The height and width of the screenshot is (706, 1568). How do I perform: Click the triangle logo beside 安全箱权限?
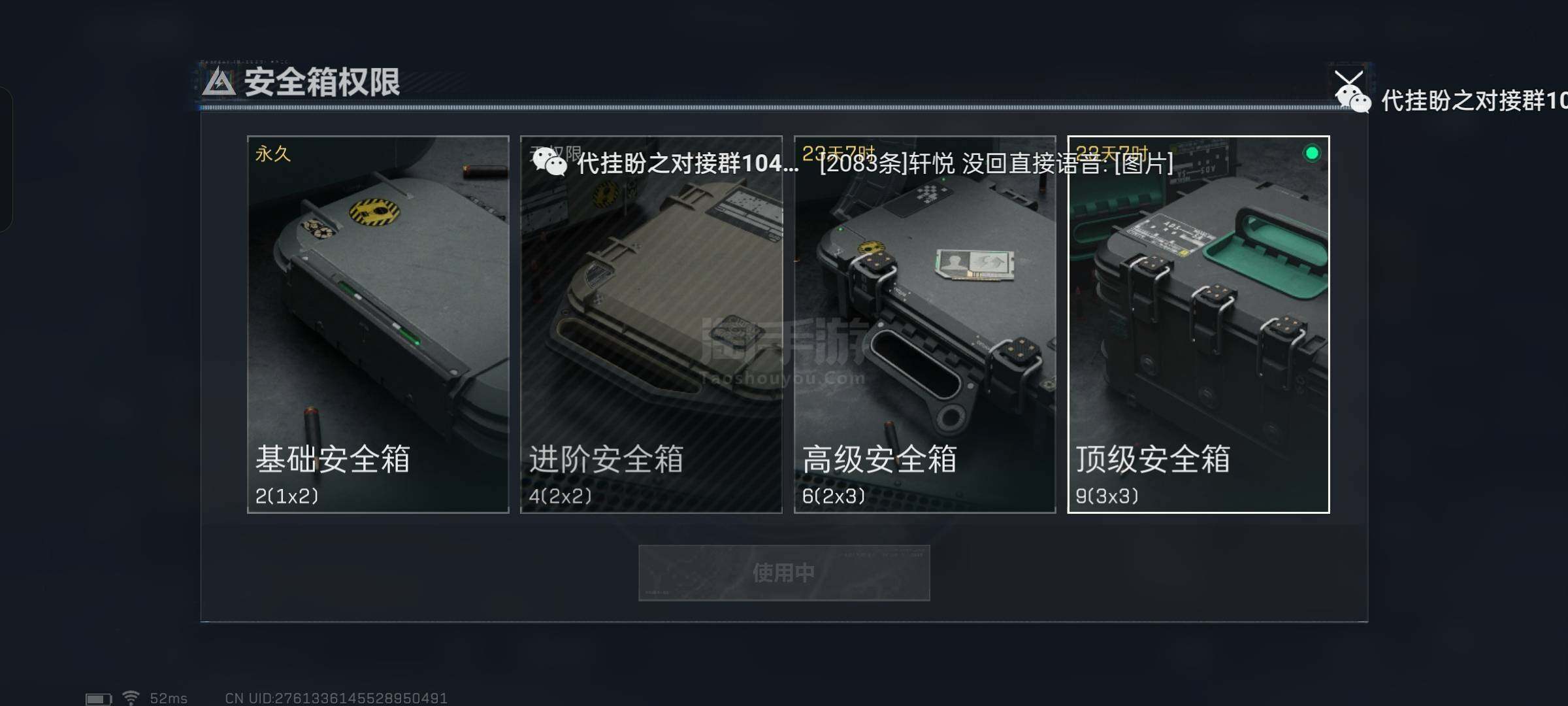click(219, 82)
